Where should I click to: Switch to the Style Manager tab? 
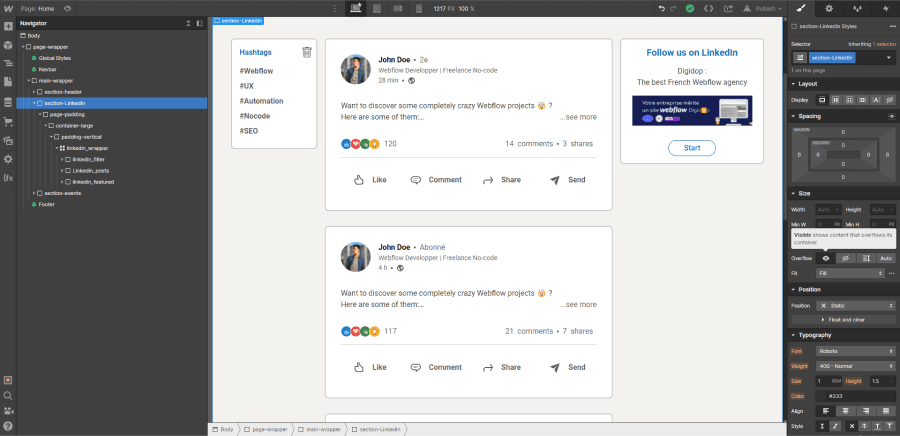[x=858, y=9]
